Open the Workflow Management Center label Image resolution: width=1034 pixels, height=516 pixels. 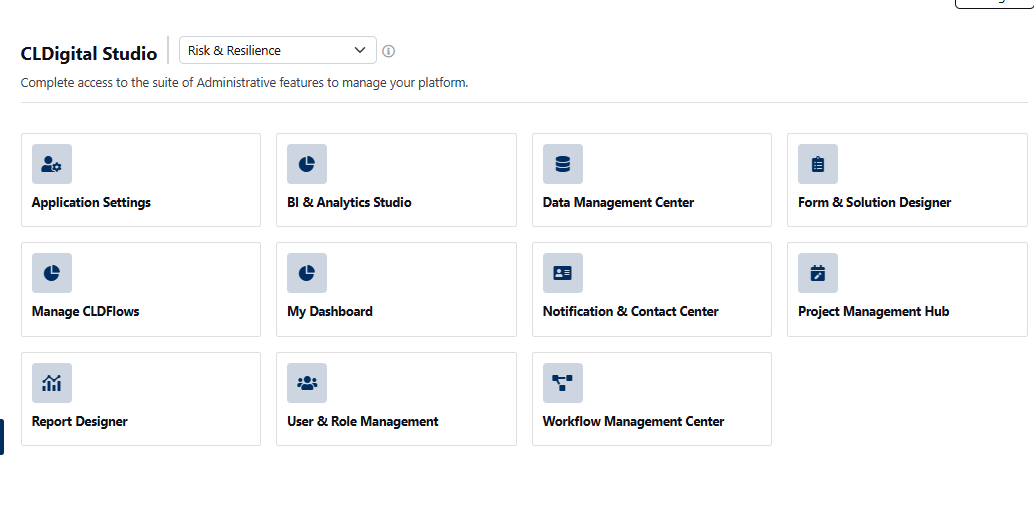click(633, 421)
